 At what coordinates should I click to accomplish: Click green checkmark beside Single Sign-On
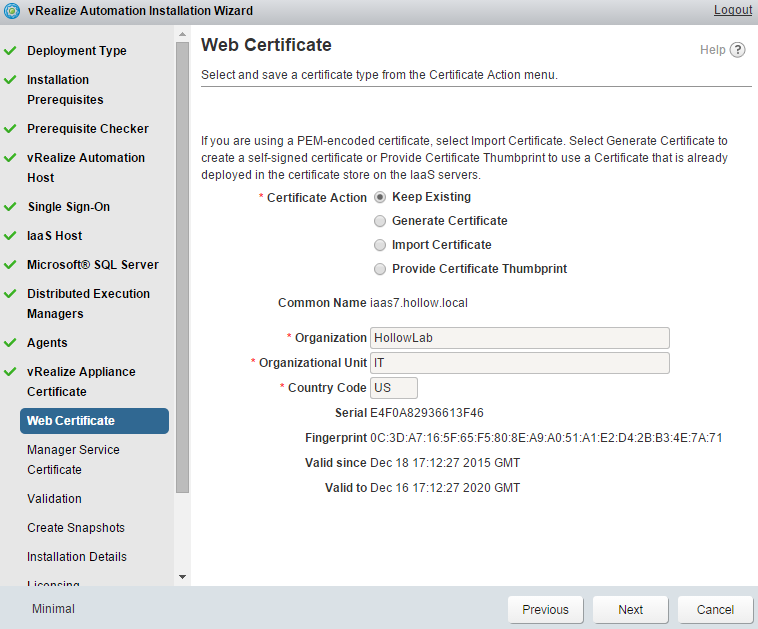(x=10, y=207)
